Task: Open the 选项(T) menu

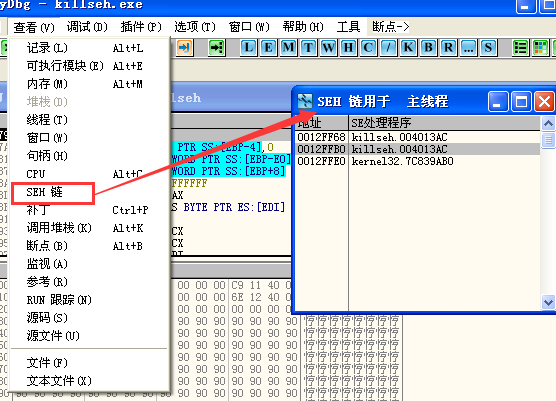Action: [195, 27]
